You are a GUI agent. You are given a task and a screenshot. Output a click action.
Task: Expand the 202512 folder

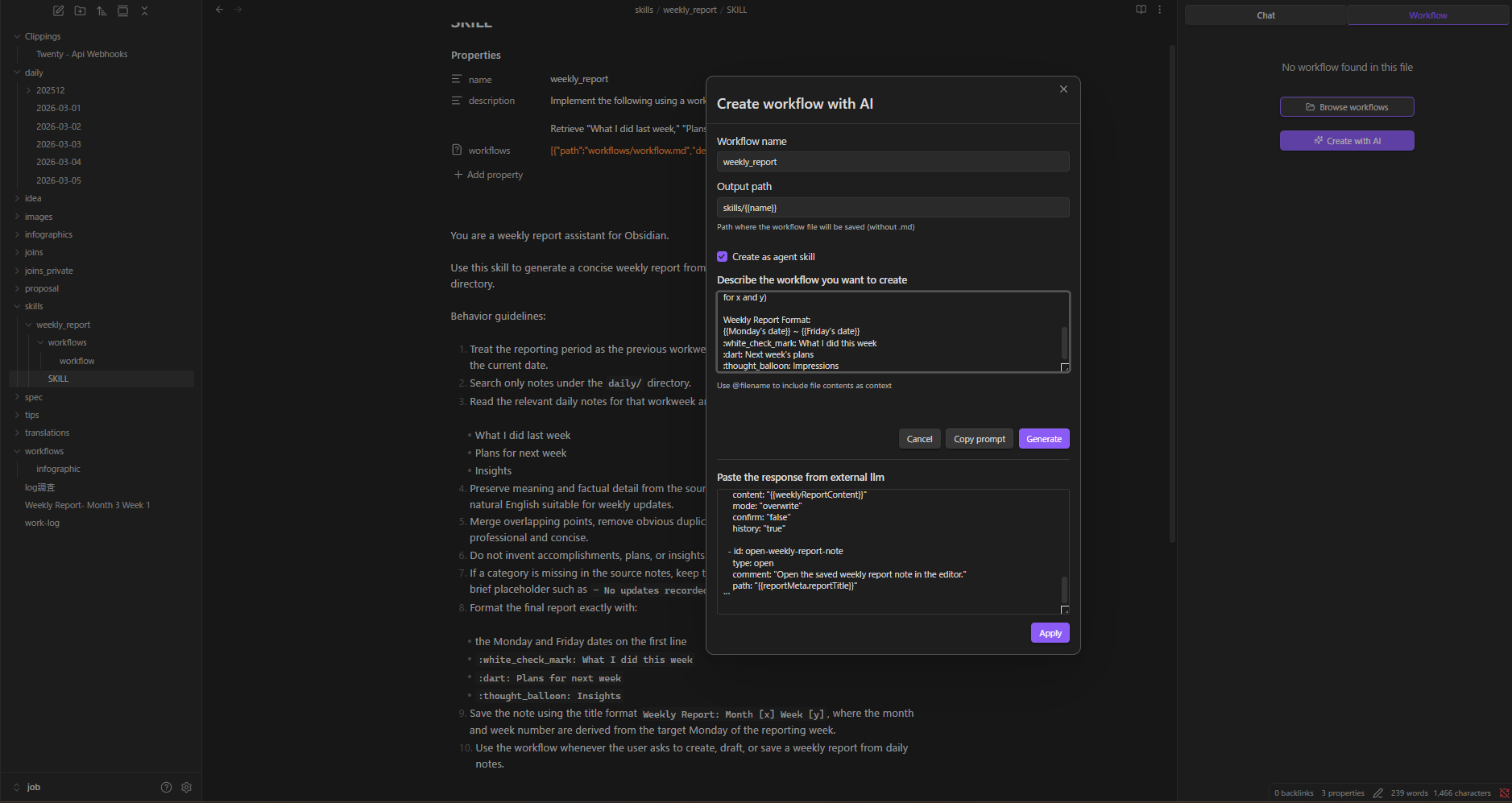tap(29, 90)
